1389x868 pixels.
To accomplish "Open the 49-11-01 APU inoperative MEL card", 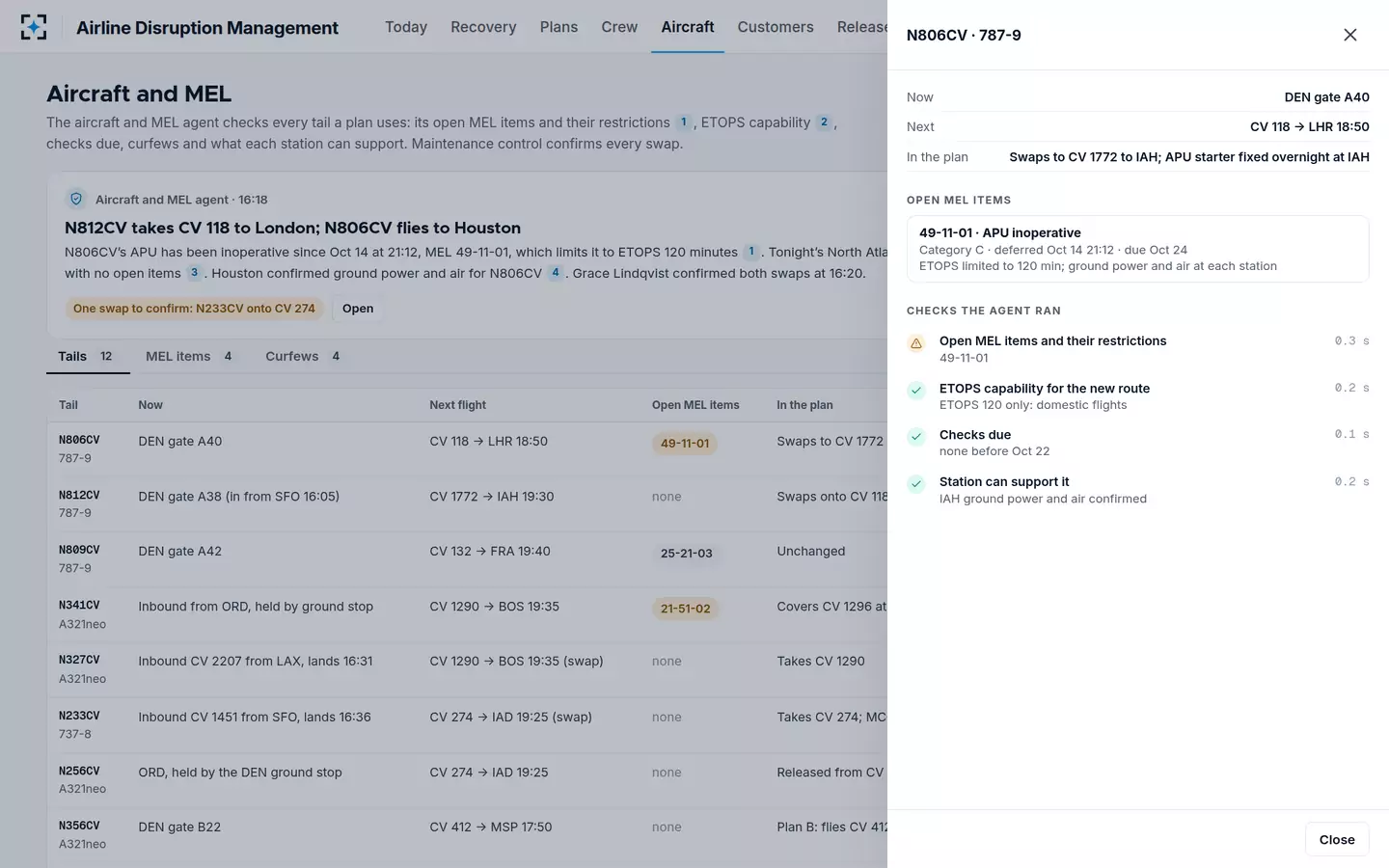I will (1137, 249).
